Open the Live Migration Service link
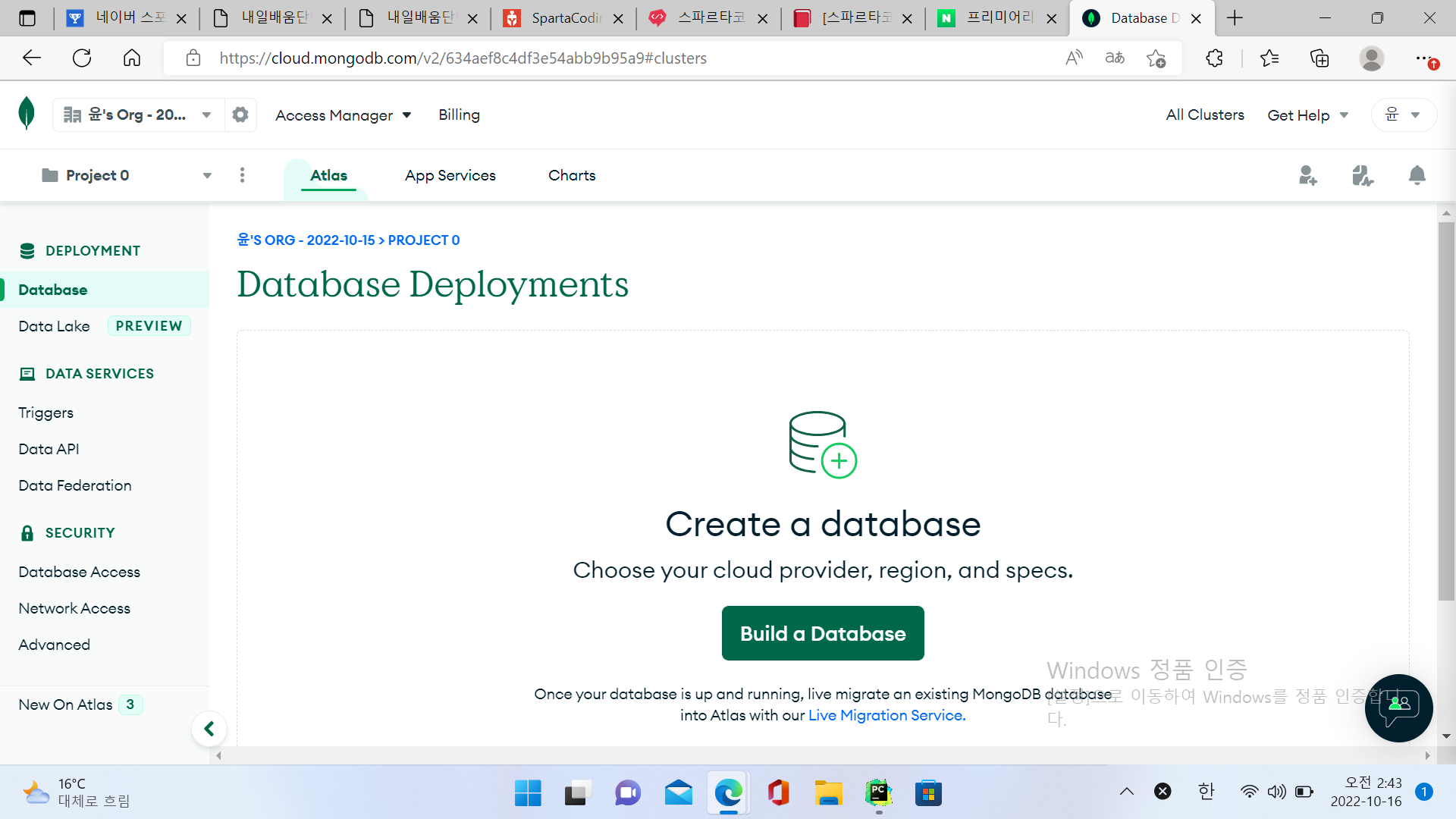This screenshot has height=819, width=1456. coord(886,715)
